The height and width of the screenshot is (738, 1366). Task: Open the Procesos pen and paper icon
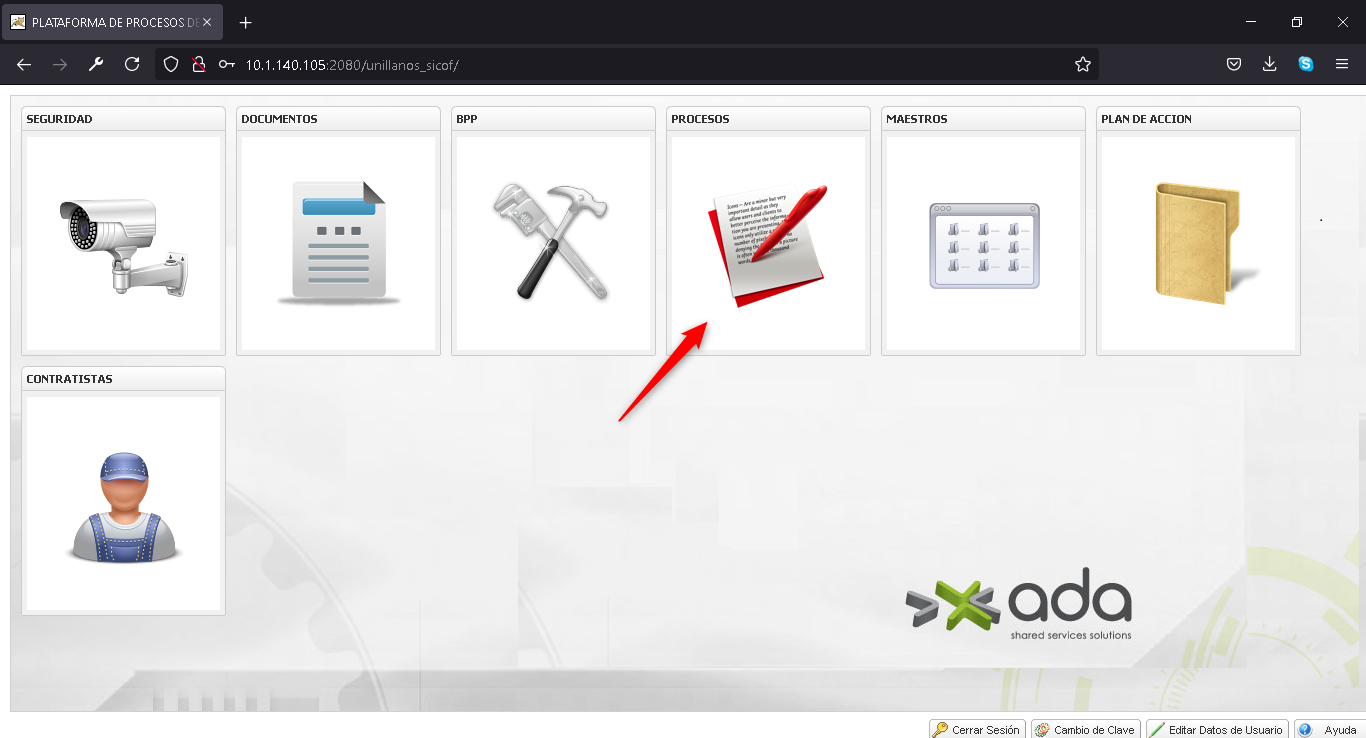pyautogui.click(x=769, y=244)
